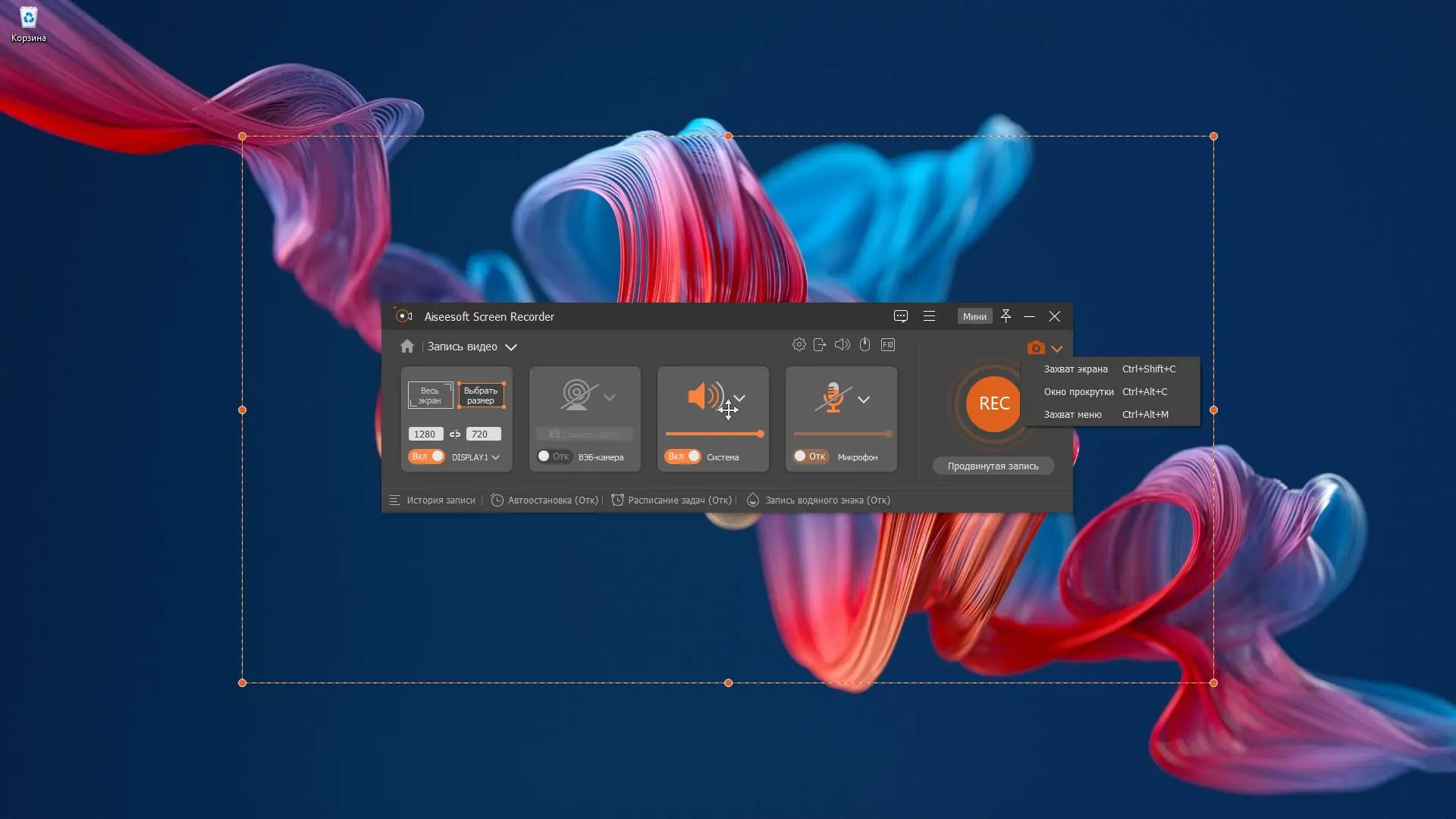
Task: Select Окно прокрутки menu entry
Action: pyautogui.click(x=1078, y=392)
